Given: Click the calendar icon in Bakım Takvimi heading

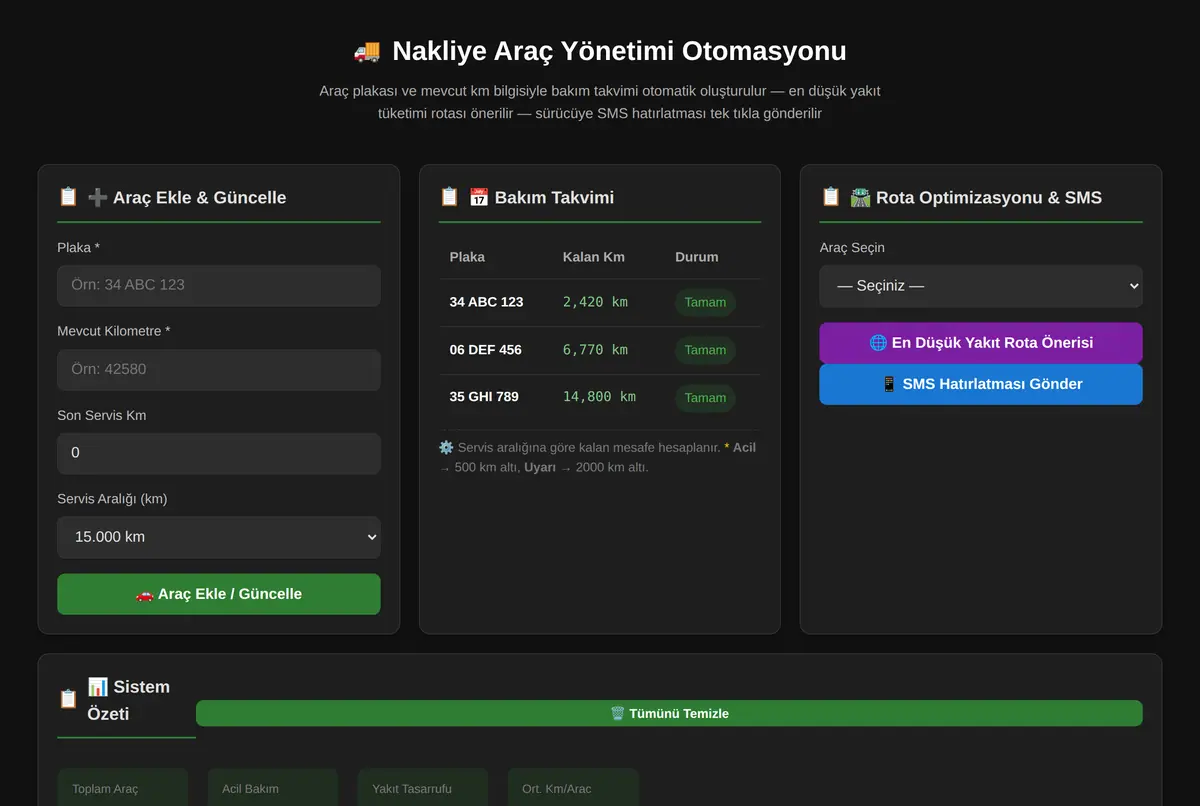Looking at the screenshot, I should [x=479, y=197].
